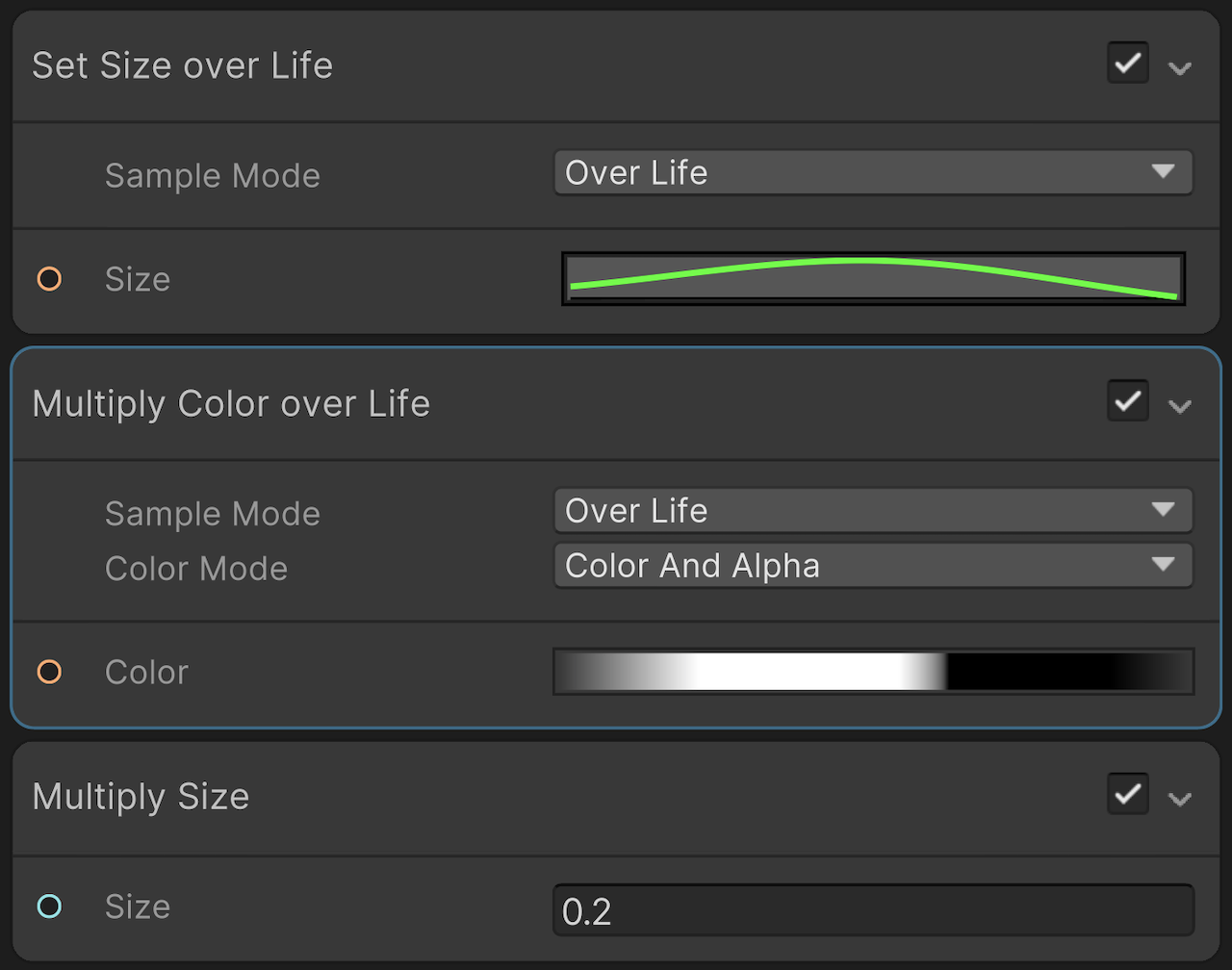Toggle the Multiply Size block checkbox
The image size is (1232, 970).
(x=1127, y=795)
